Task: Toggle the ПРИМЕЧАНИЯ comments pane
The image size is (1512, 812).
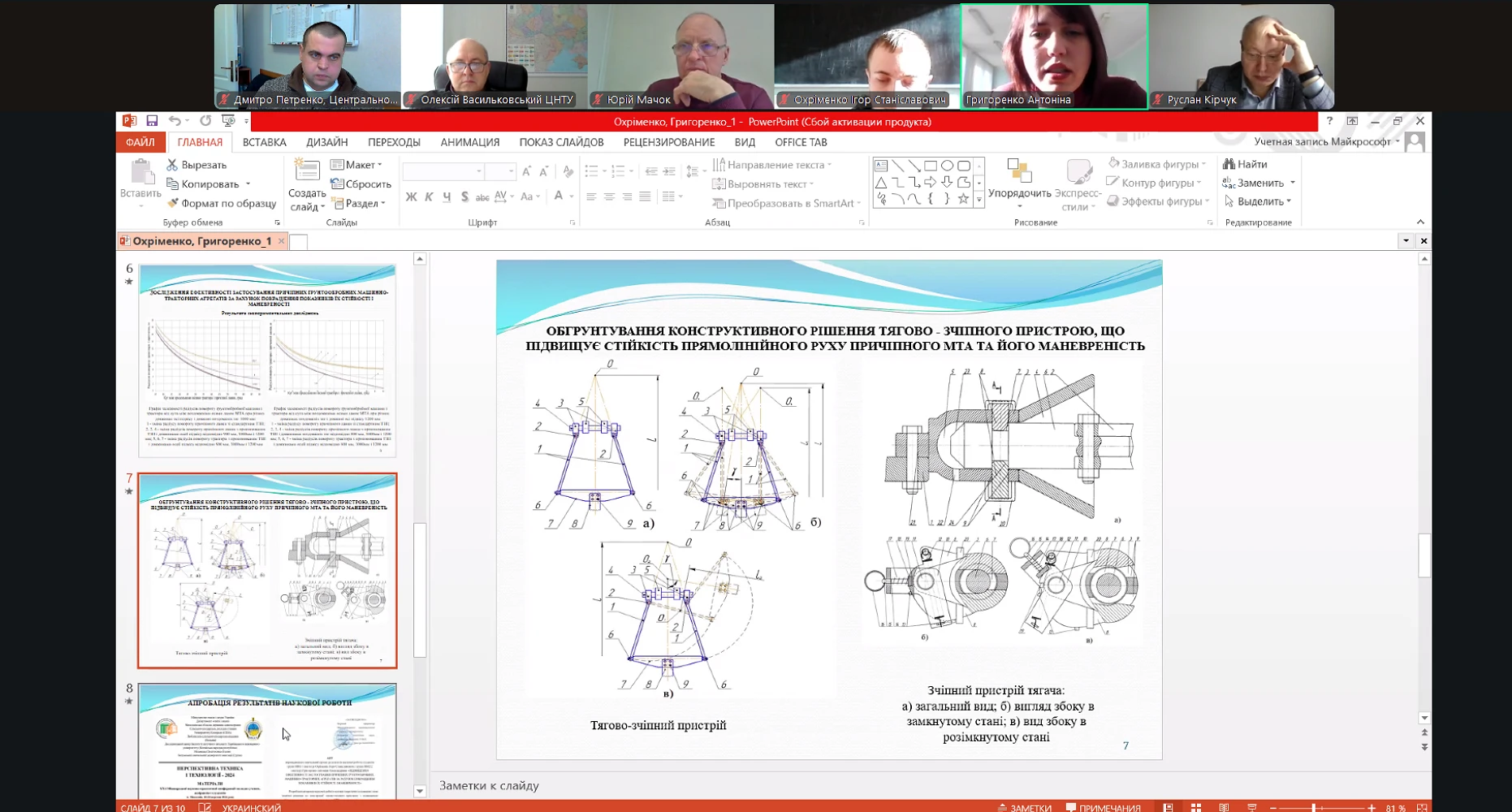Action: tap(1104, 807)
